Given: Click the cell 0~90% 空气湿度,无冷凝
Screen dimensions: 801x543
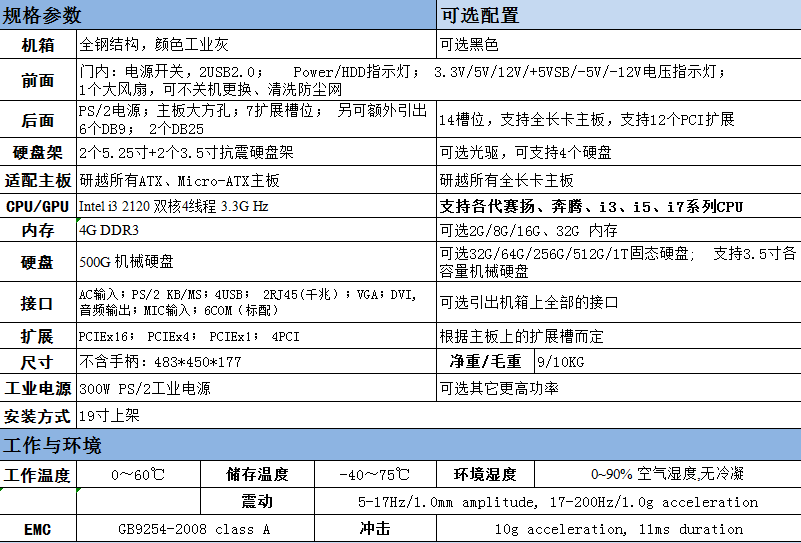Looking at the screenshot, I should (x=668, y=475).
